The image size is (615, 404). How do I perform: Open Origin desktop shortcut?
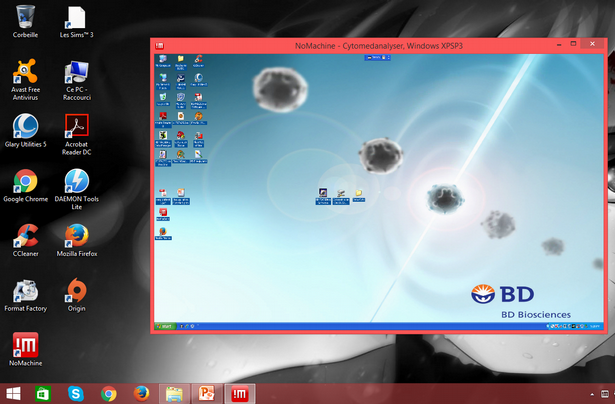tap(76, 291)
